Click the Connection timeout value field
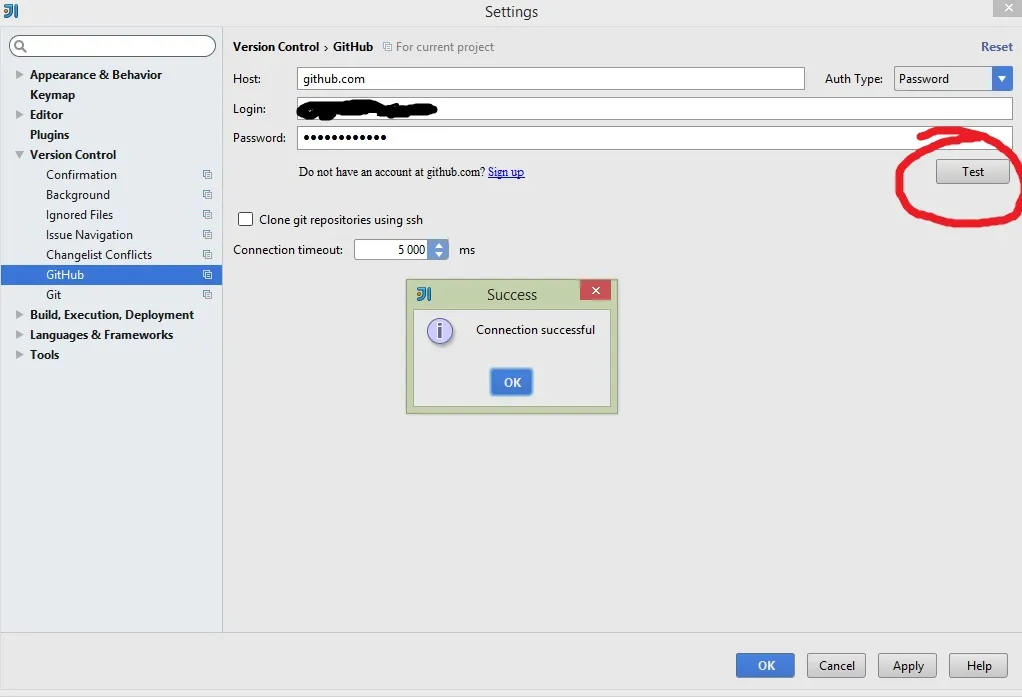The image size is (1022, 697). coord(391,249)
